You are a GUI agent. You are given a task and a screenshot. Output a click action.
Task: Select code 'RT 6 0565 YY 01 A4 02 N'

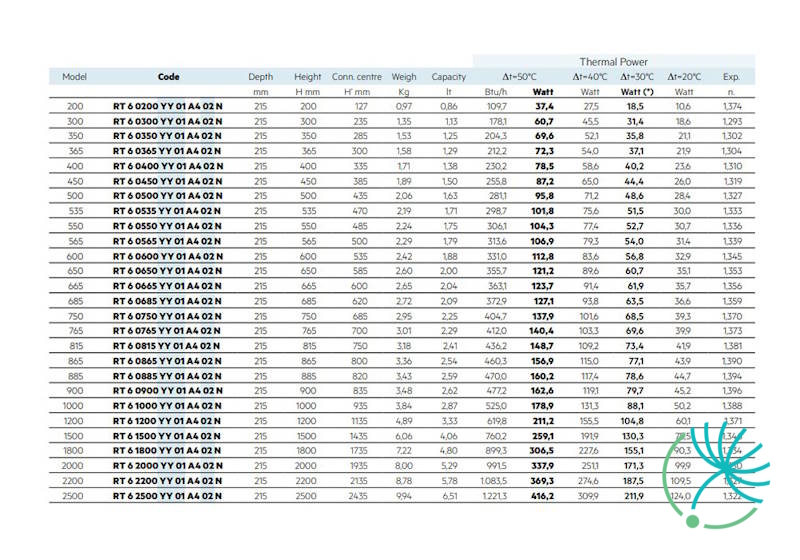click(x=167, y=241)
